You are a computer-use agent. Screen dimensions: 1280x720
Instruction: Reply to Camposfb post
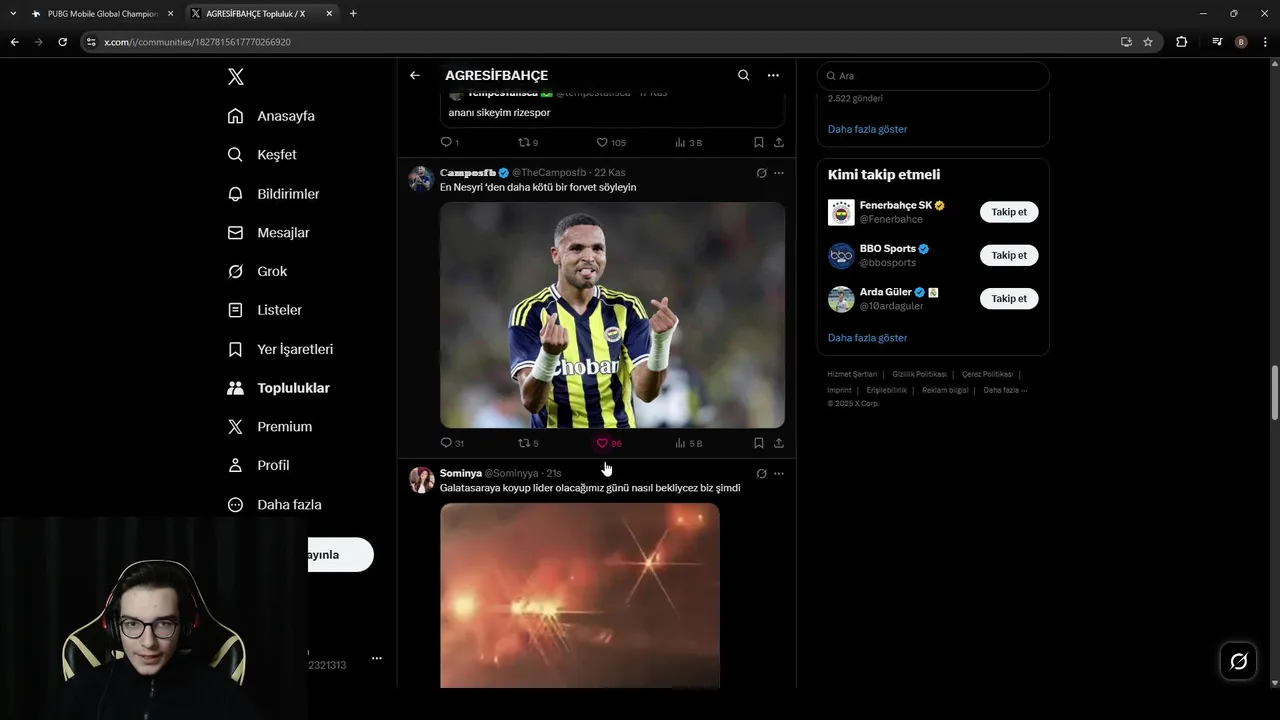click(x=452, y=443)
